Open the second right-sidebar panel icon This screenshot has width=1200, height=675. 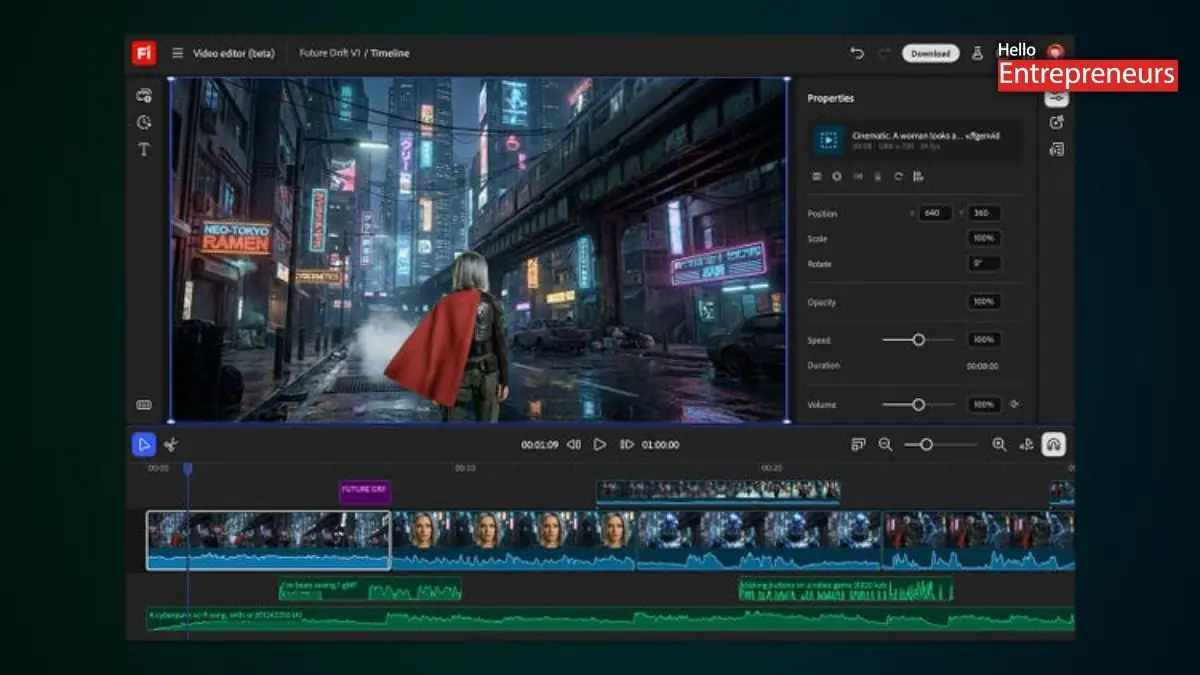click(1057, 122)
